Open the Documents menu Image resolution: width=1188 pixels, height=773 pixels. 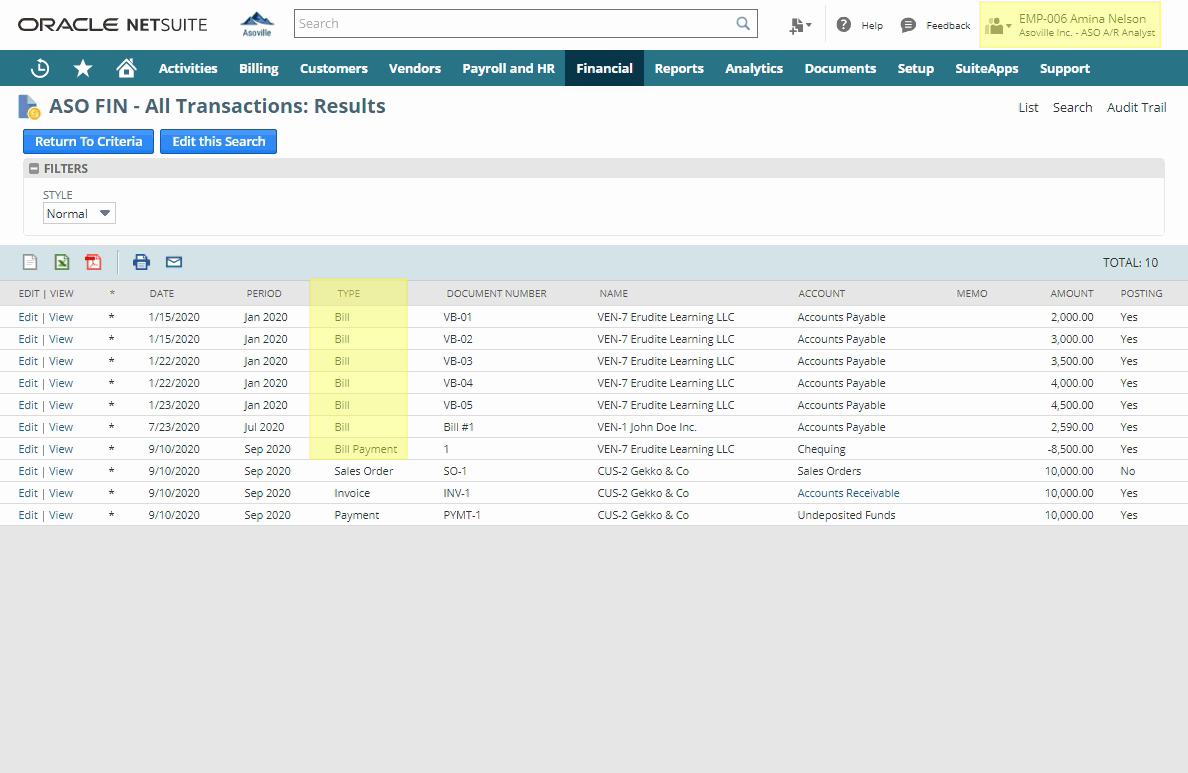click(840, 68)
